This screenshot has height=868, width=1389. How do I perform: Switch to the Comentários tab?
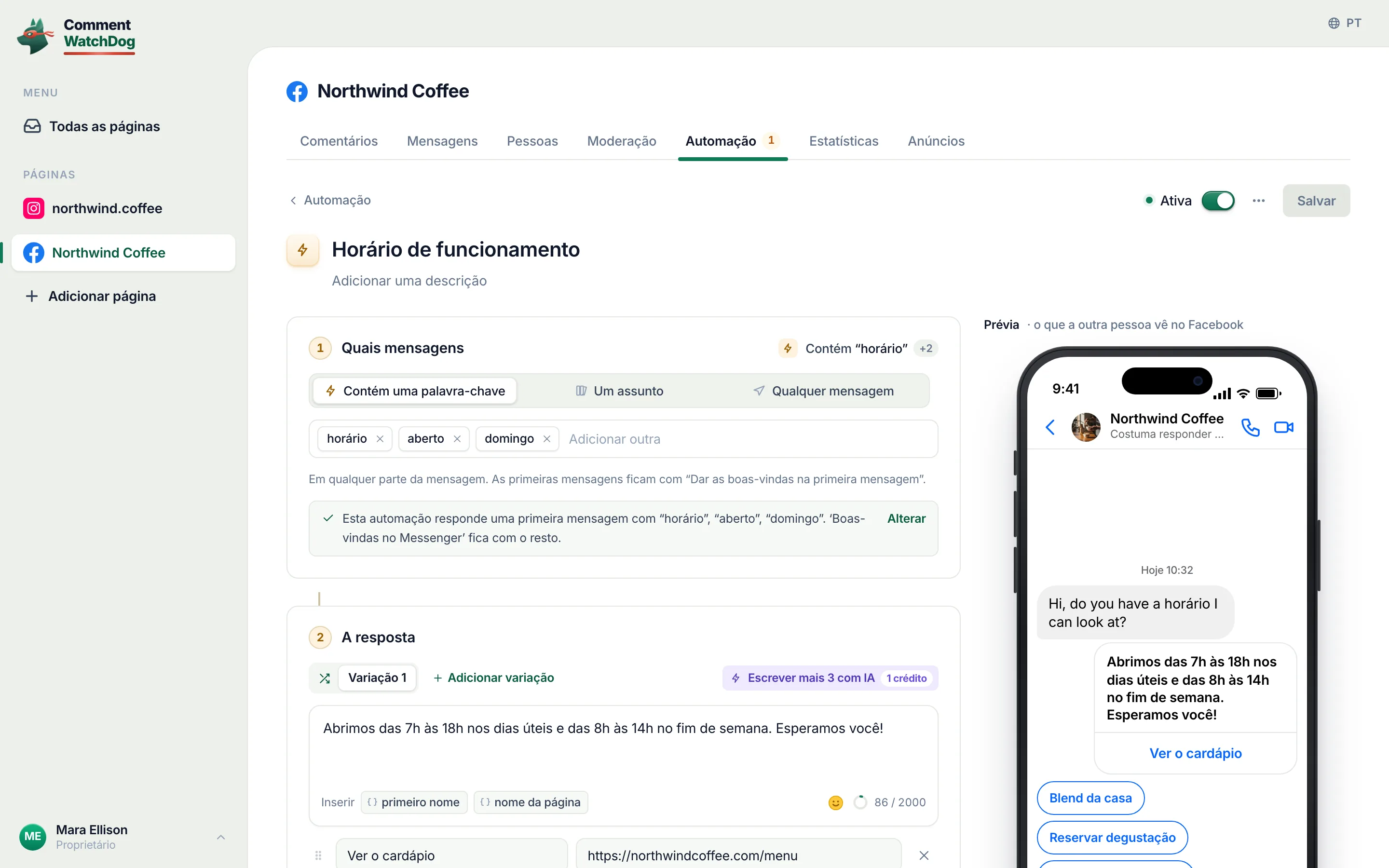pyautogui.click(x=339, y=141)
